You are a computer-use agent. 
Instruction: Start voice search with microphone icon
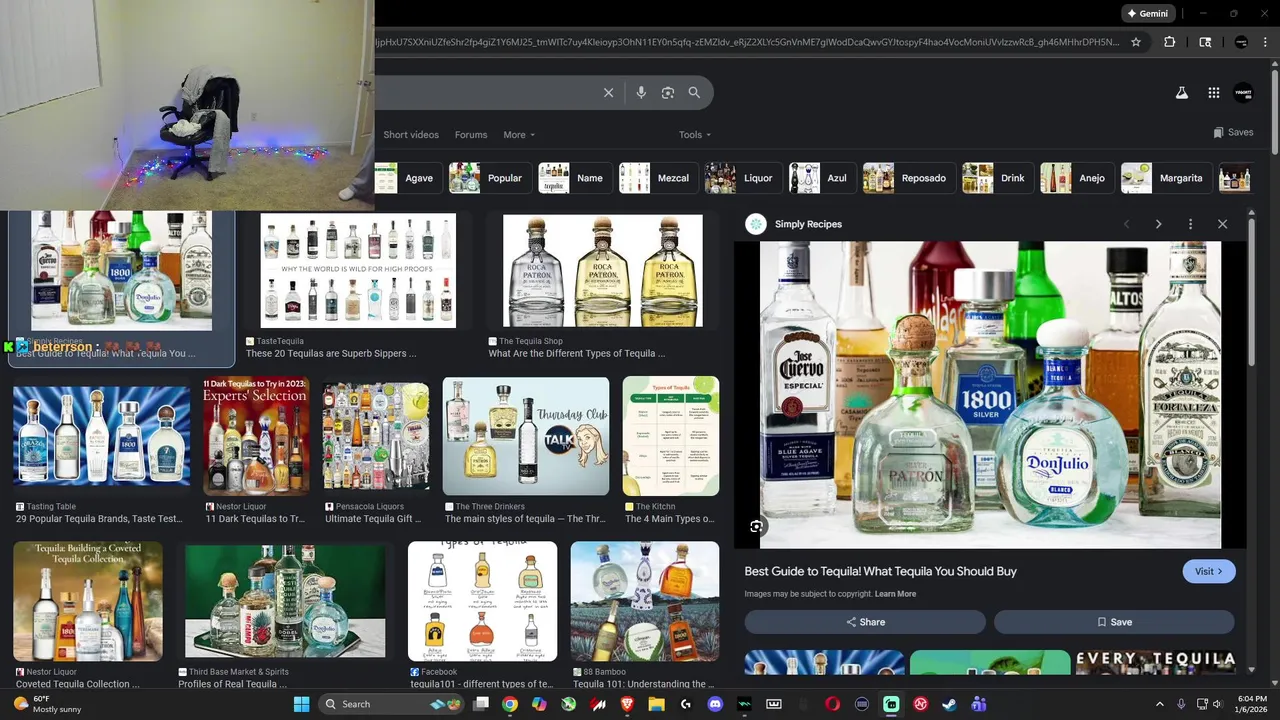(641, 92)
